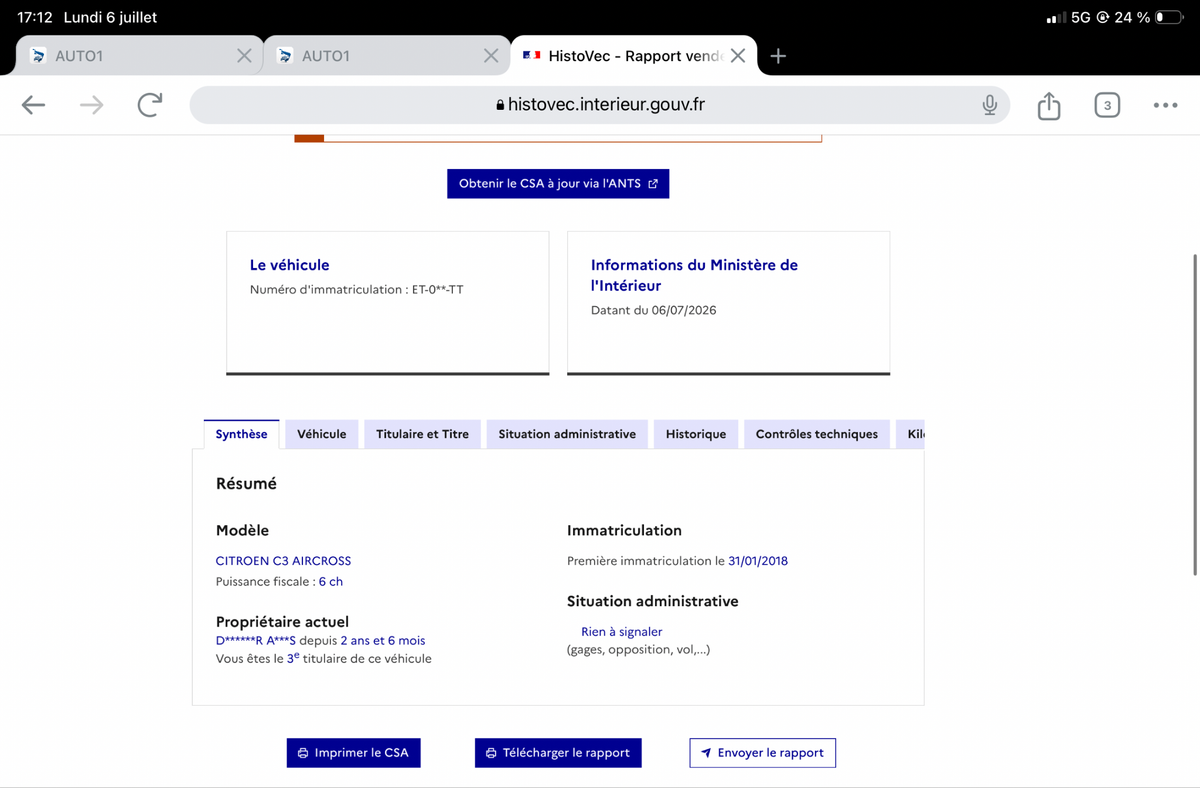Click the histovec.interieur.gouv.fr address bar

pyautogui.click(x=600, y=105)
